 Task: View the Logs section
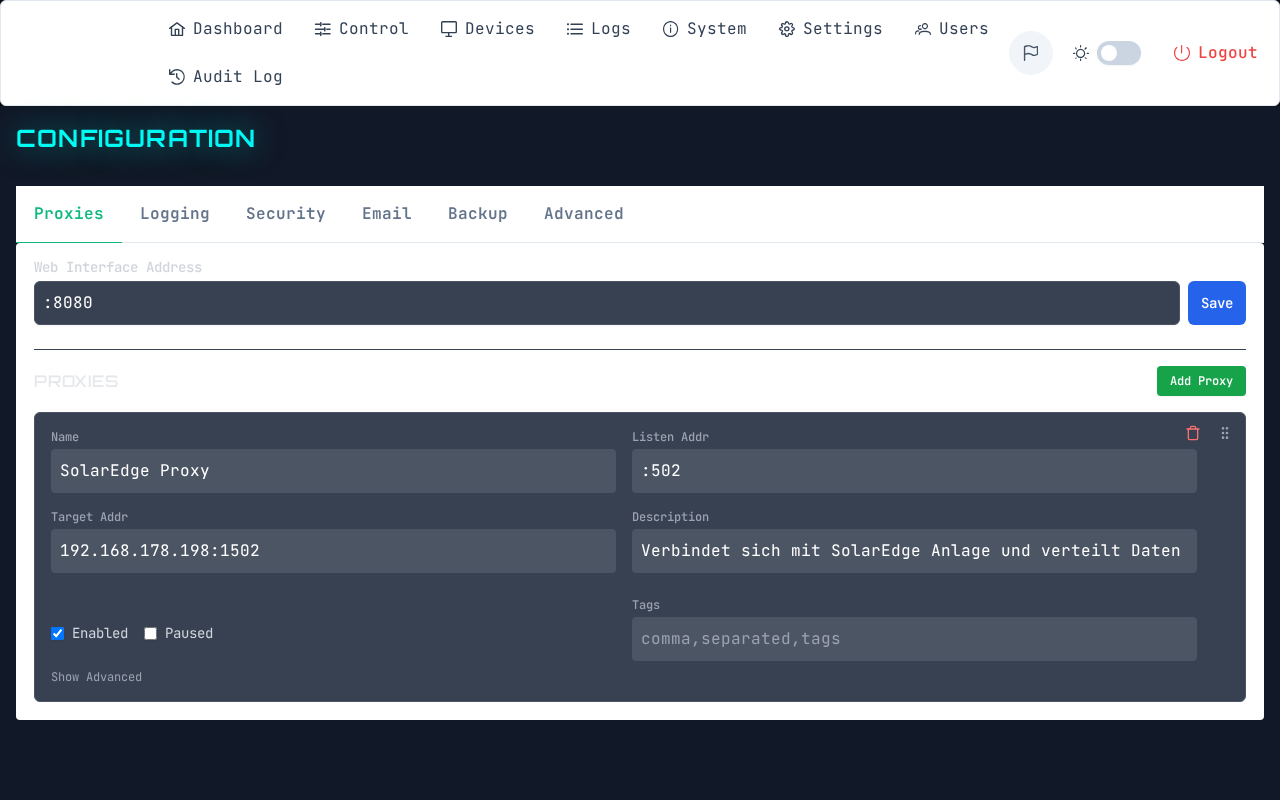pos(598,28)
